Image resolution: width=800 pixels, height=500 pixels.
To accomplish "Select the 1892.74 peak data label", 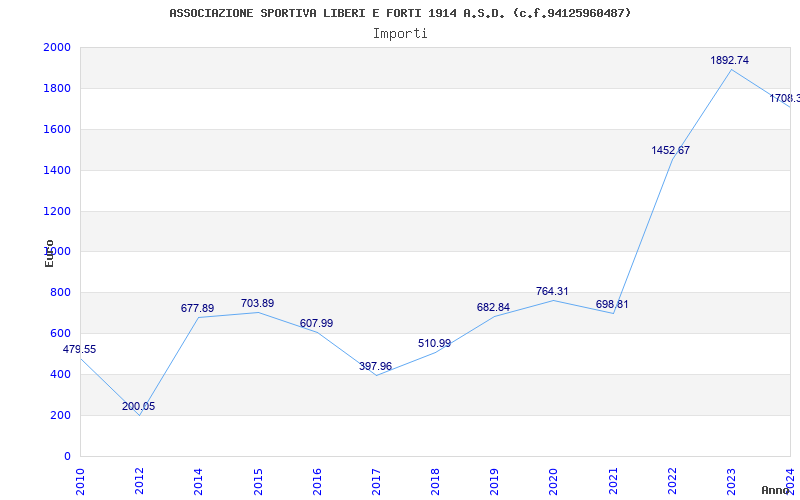I will coord(729,60).
